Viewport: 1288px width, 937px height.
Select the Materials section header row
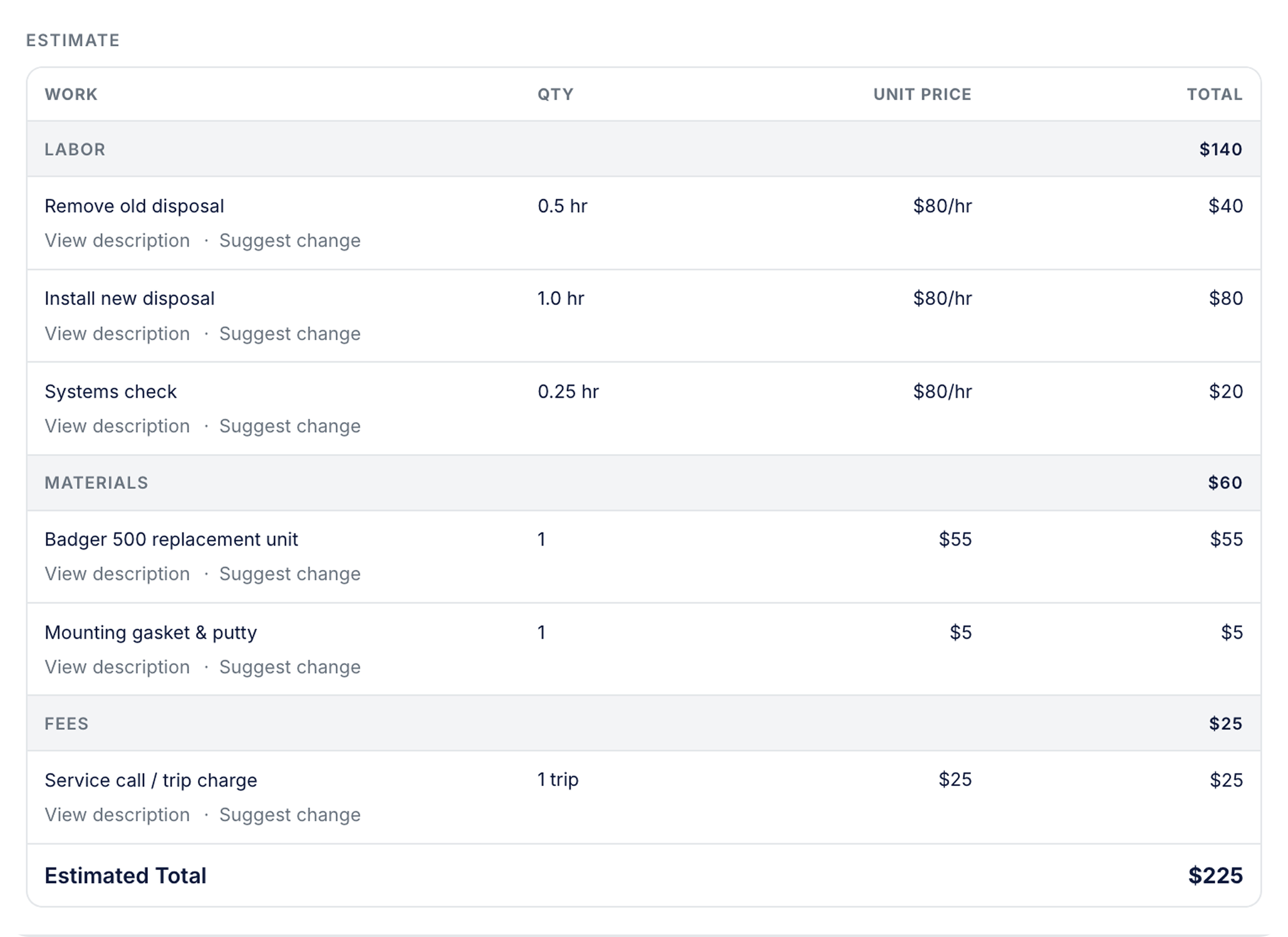(644, 483)
